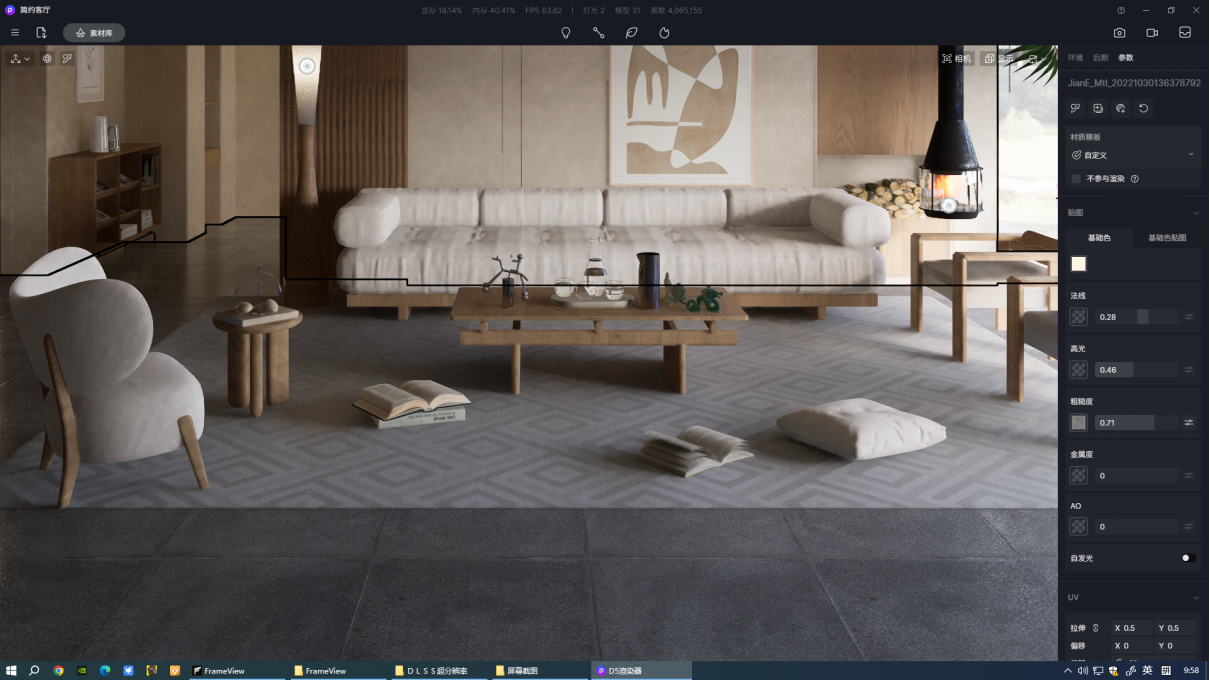This screenshot has height=681, width=1210.
Task: Click the help icon beside 不参与渲染
Action: 1135,179
